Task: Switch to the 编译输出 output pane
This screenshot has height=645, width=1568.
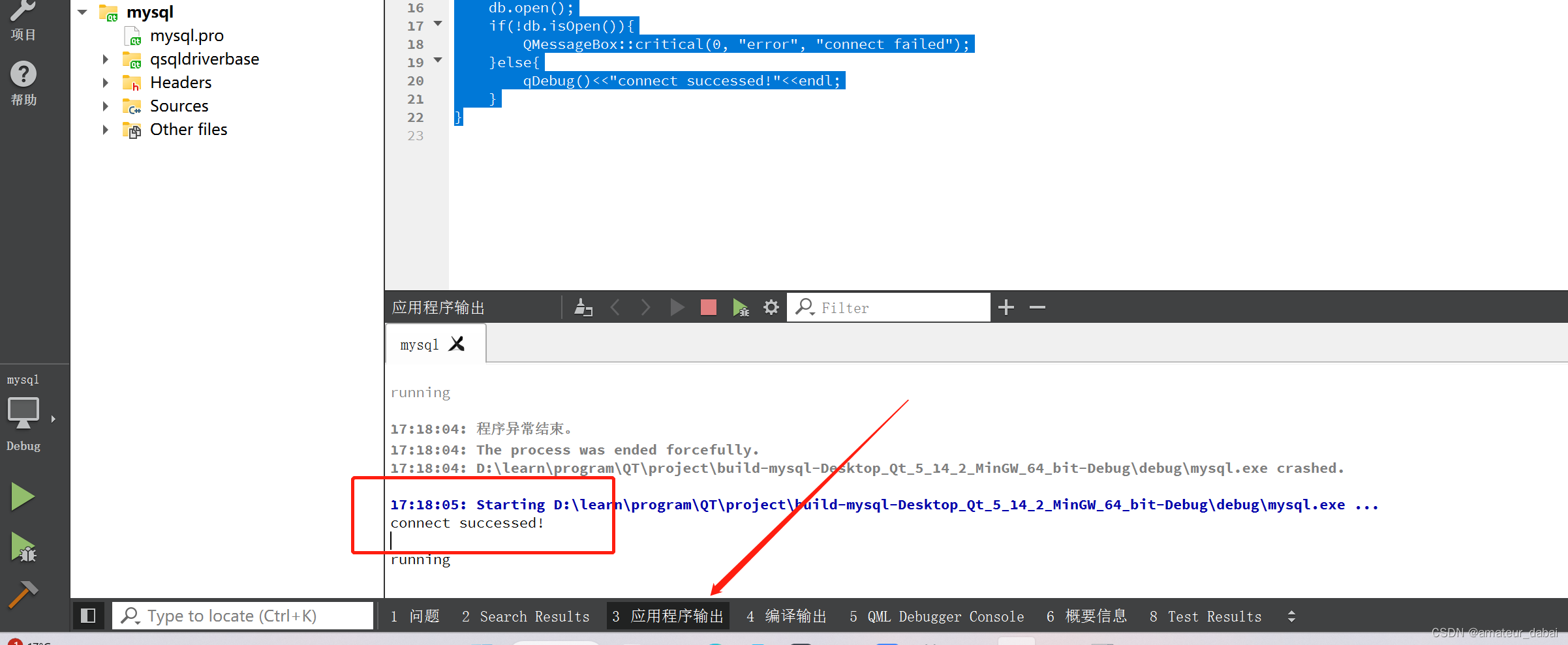Action: [786, 616]
